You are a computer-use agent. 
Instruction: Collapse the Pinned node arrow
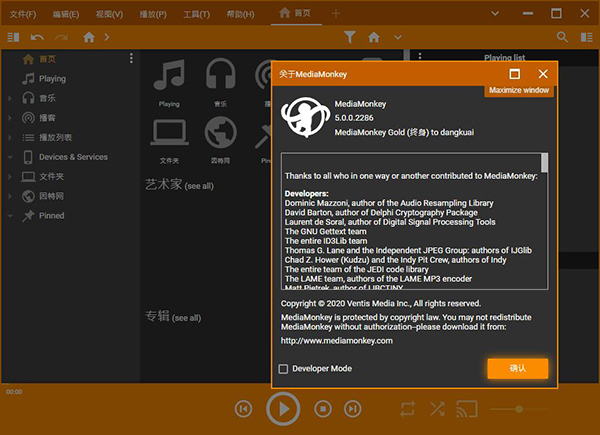click(x=10, y=216)
